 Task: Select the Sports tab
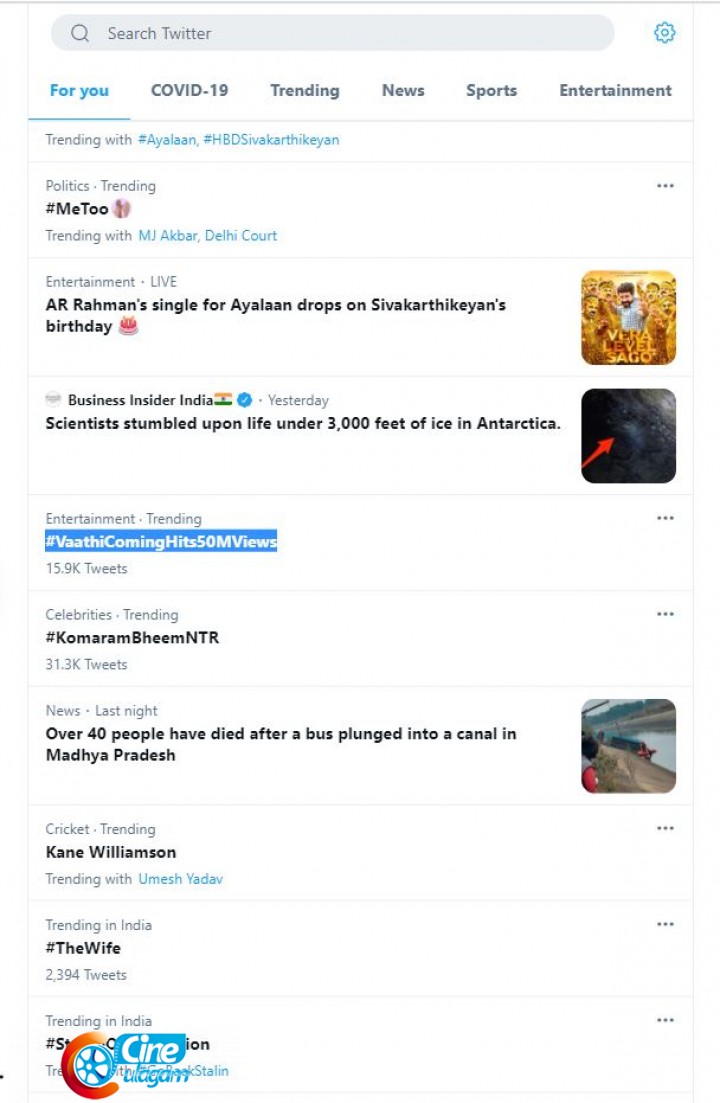[x=491, y=90]
